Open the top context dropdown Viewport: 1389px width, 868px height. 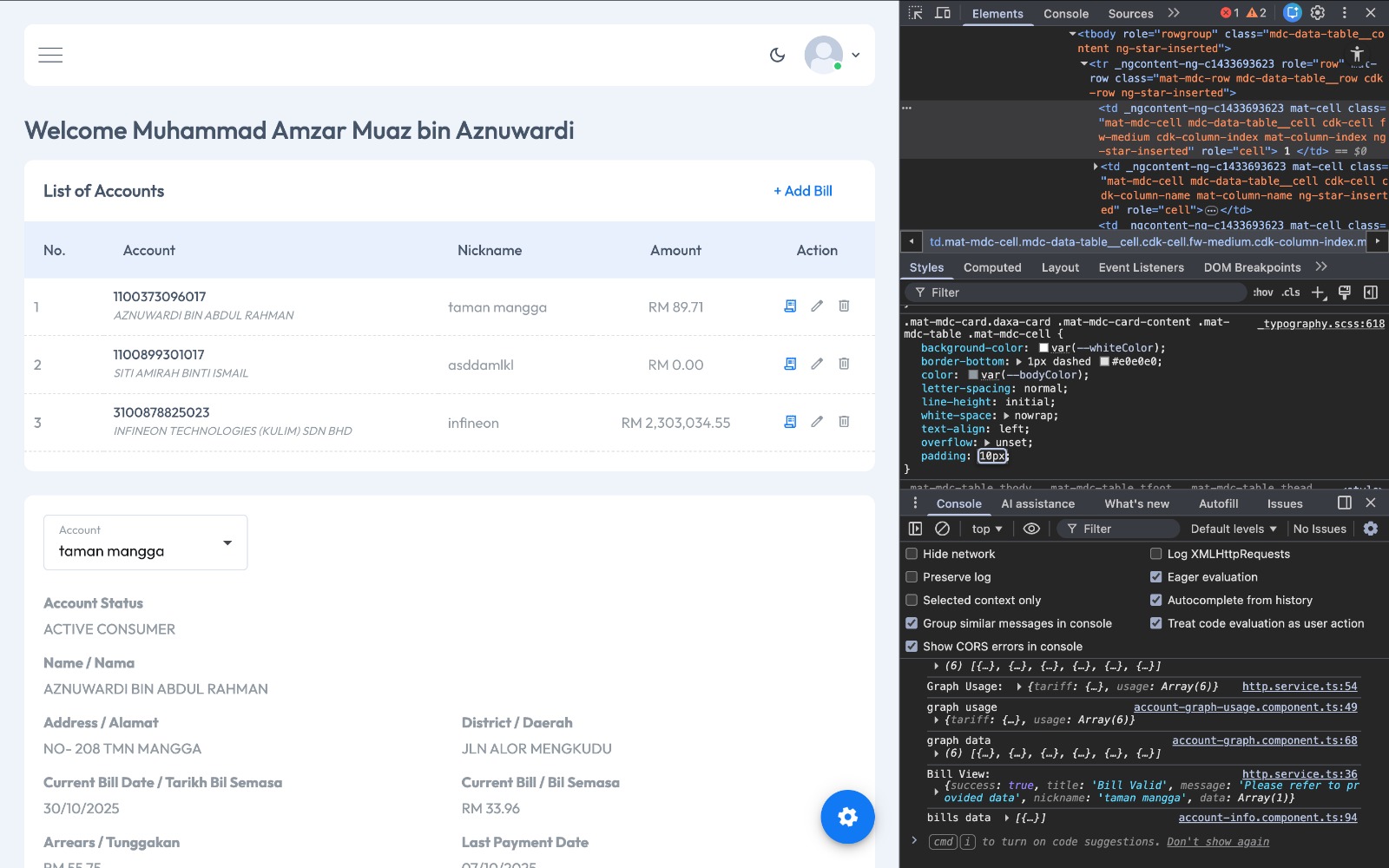tap(987, 529)
